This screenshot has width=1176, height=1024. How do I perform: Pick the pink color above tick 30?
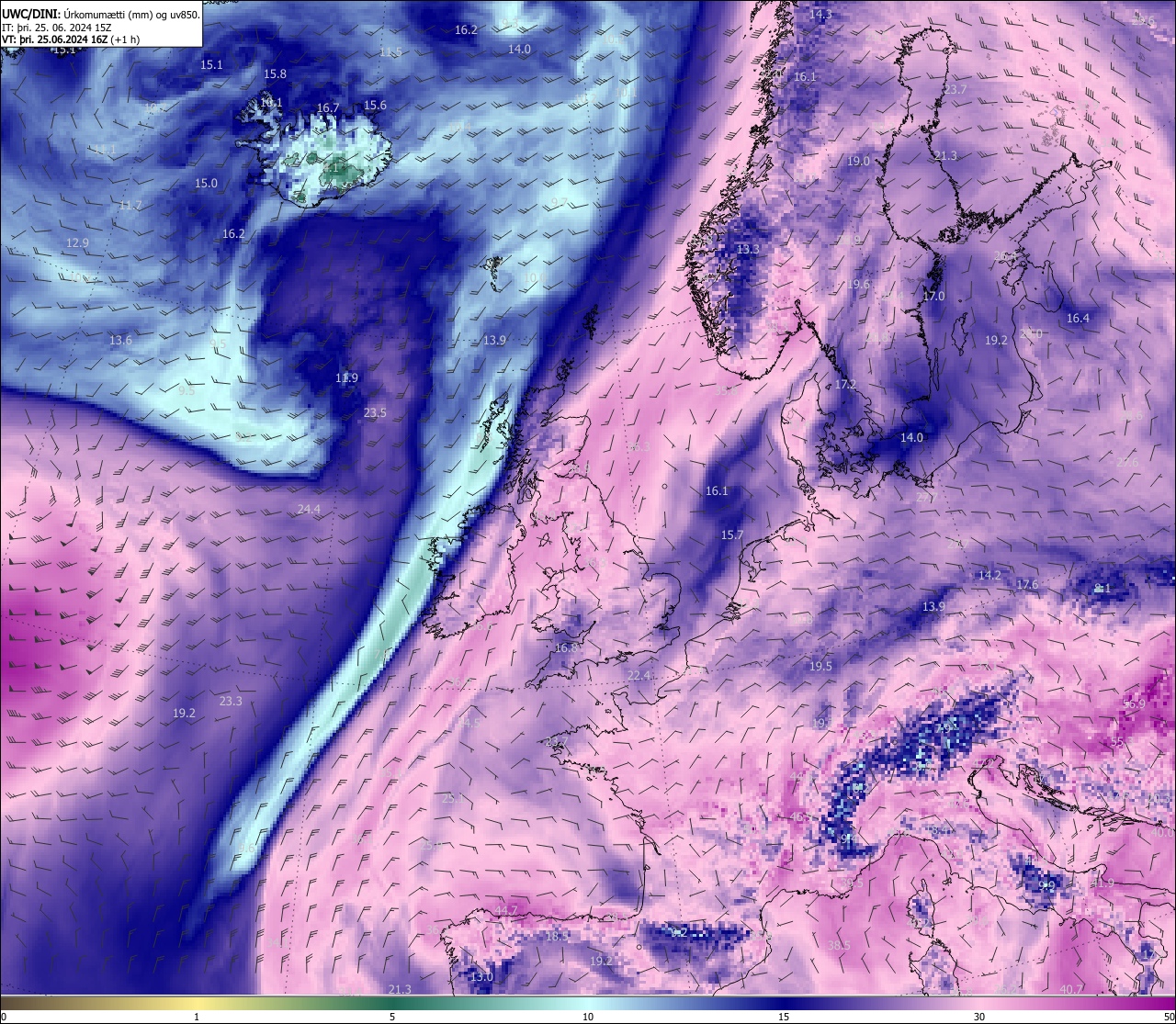[x=979, y=1003]
